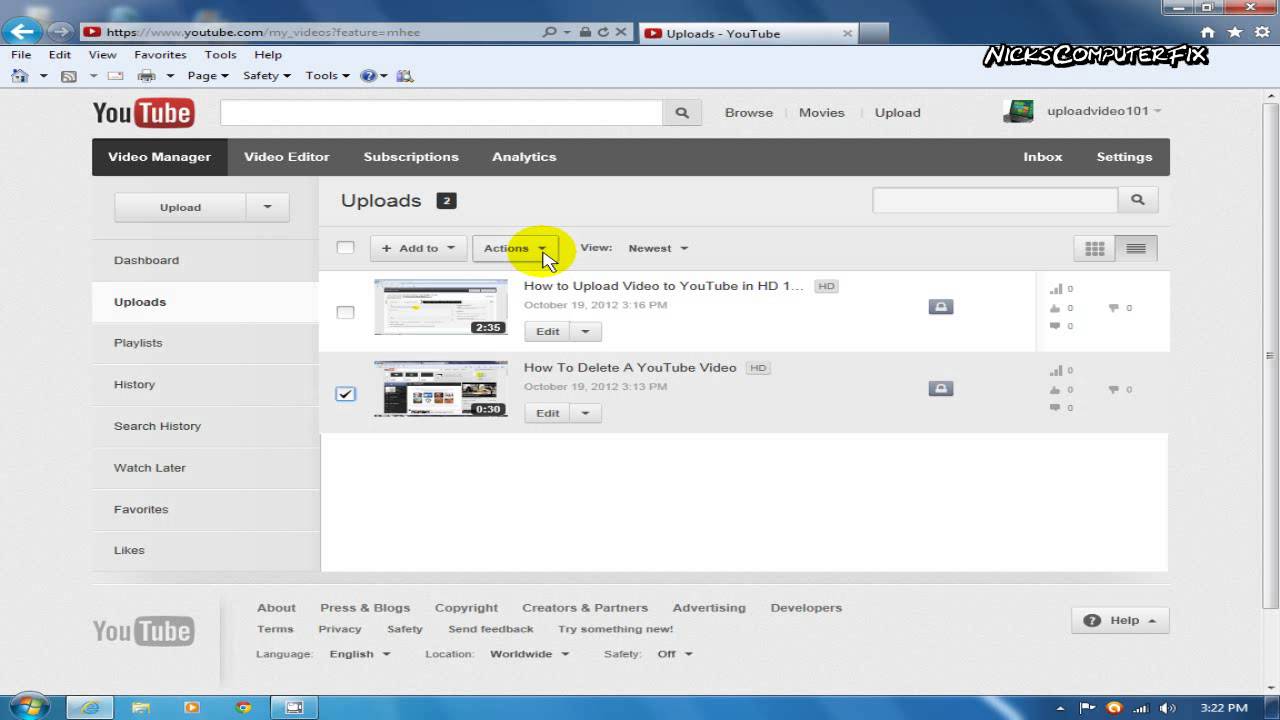Click the uploadvideo101 account avatar

(x=1018, y=111)
